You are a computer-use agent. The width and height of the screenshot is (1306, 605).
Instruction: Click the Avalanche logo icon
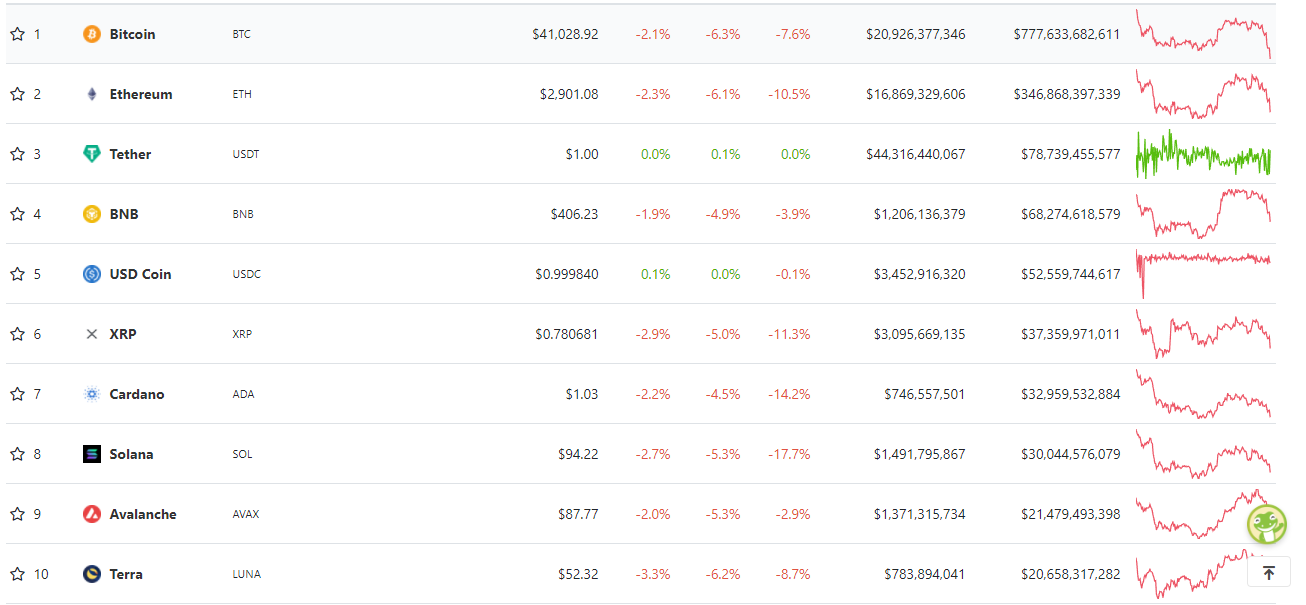coord(92,514)
